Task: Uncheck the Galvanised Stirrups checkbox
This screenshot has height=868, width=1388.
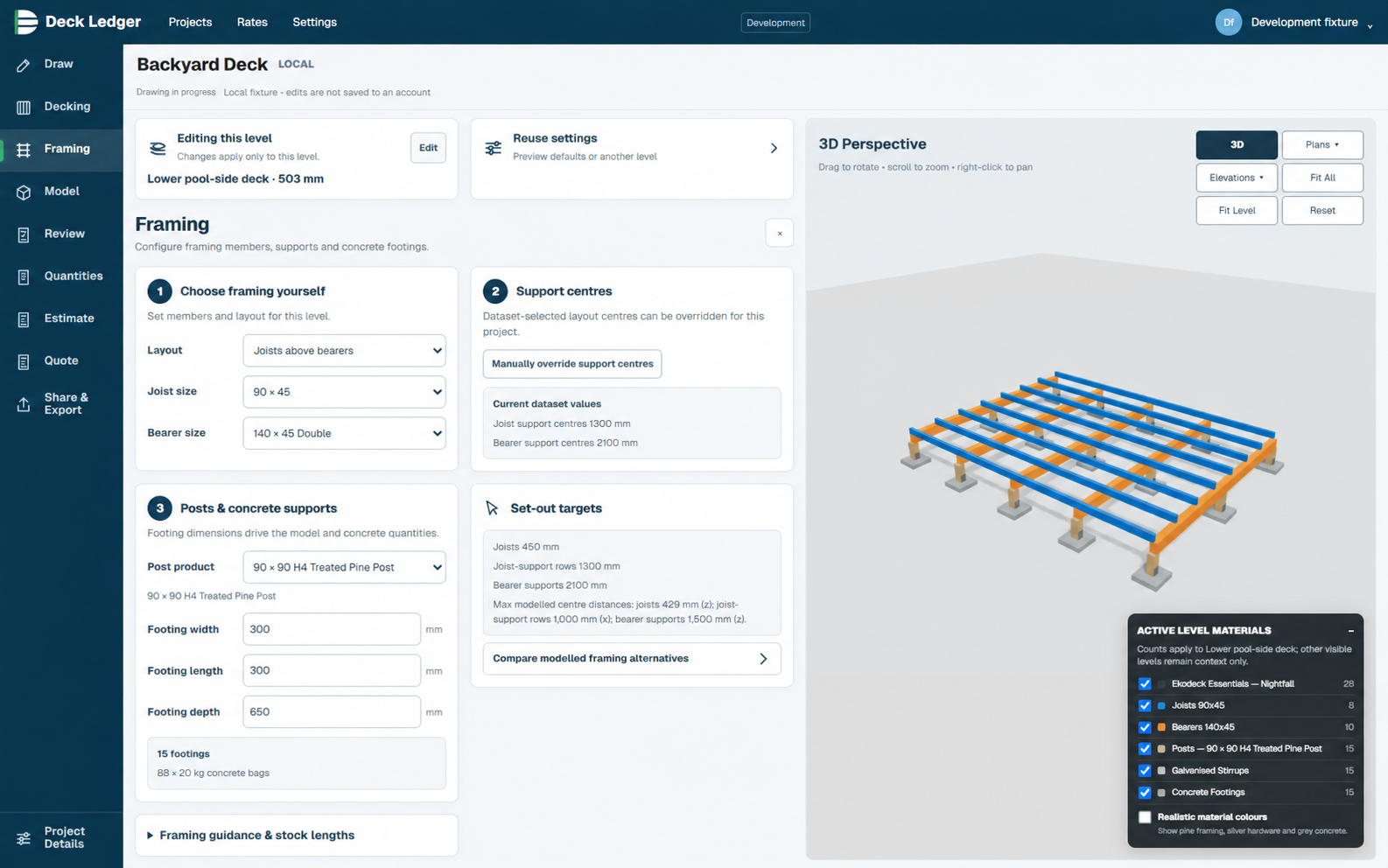Action: (1145, 771)
